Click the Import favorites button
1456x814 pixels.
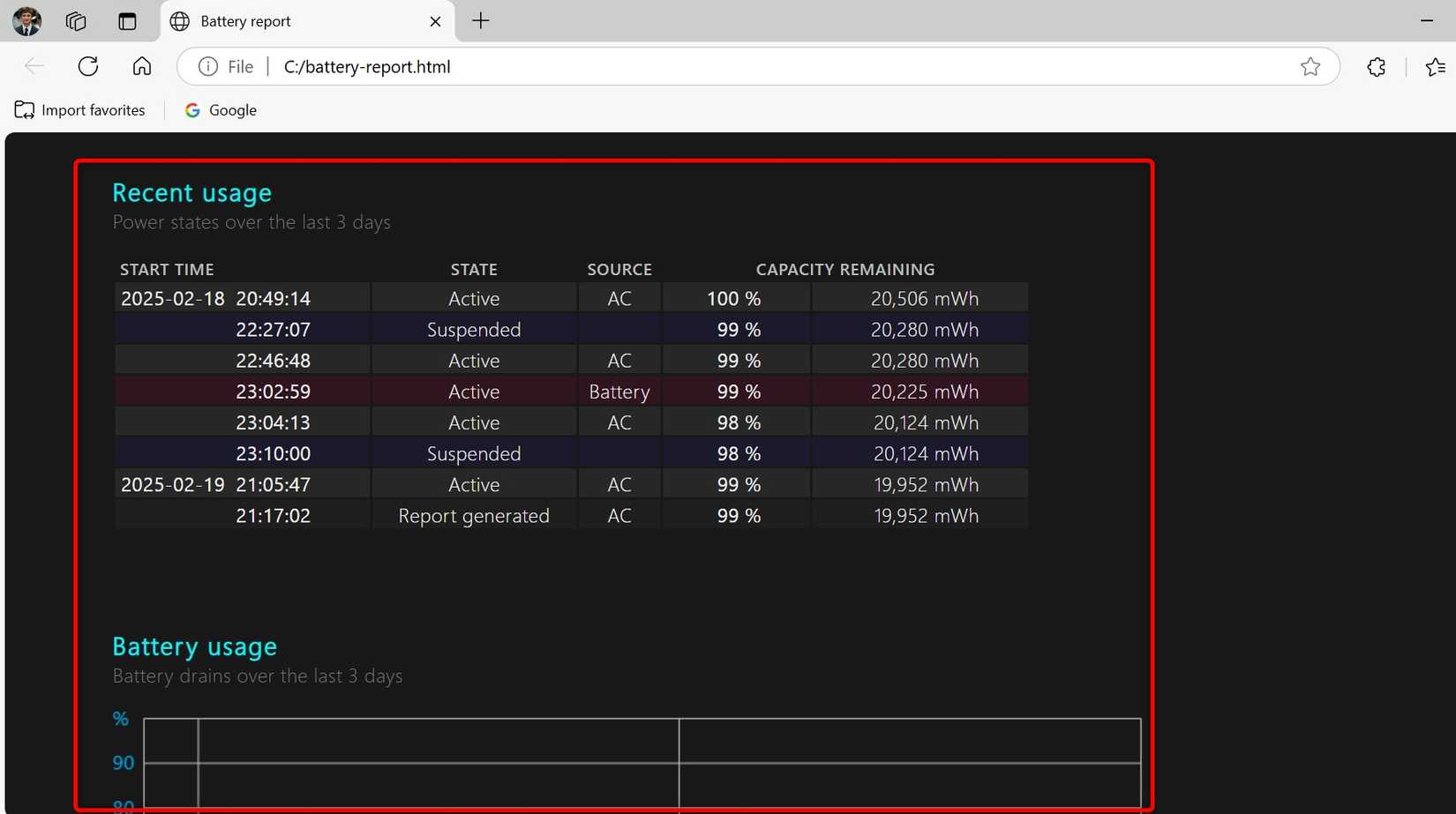[79, 109]
